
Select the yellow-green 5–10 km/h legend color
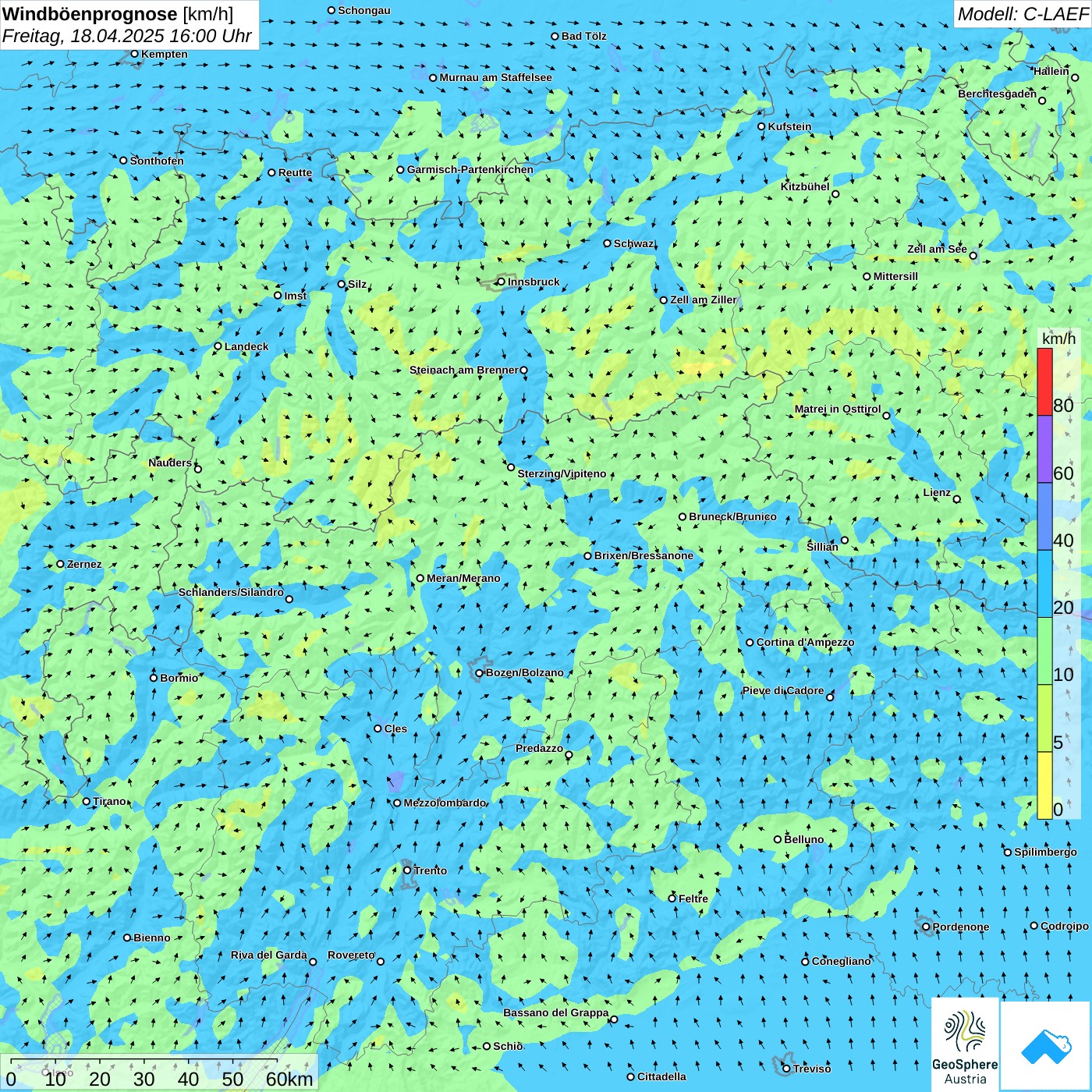click(1044, 718)
